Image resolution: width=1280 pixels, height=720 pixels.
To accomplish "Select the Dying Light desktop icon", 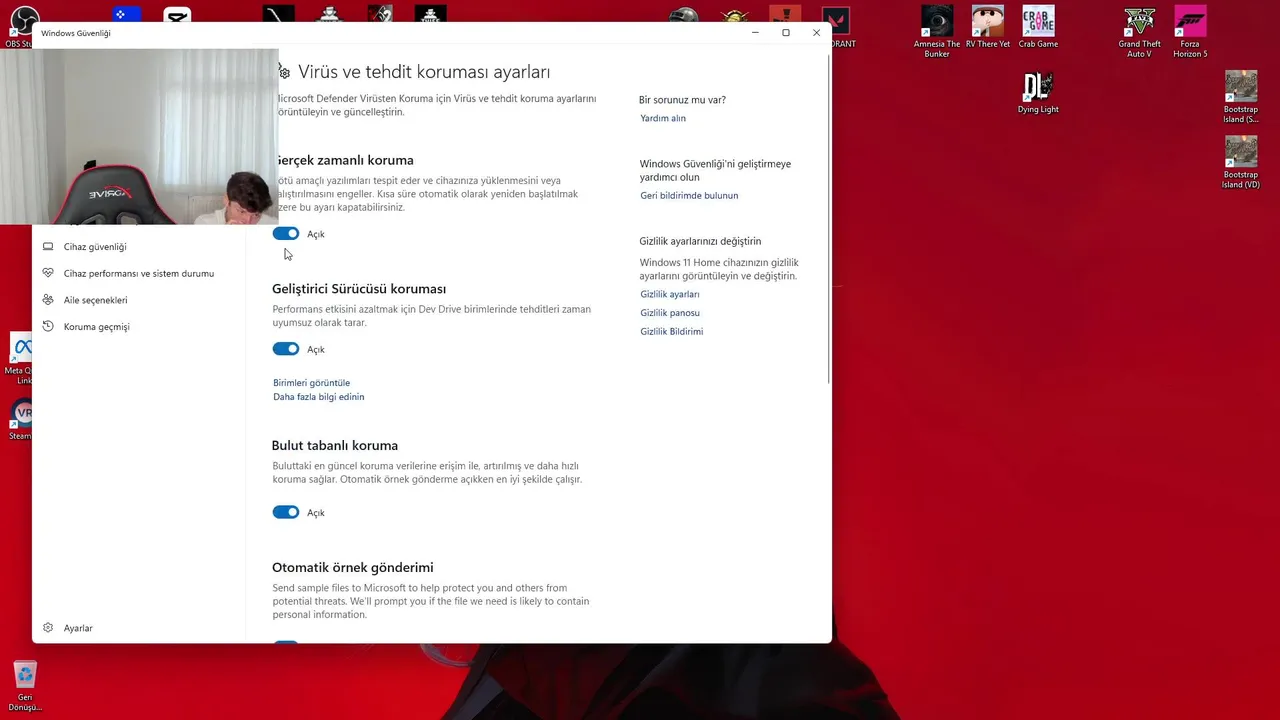I will pos(1038,93).
